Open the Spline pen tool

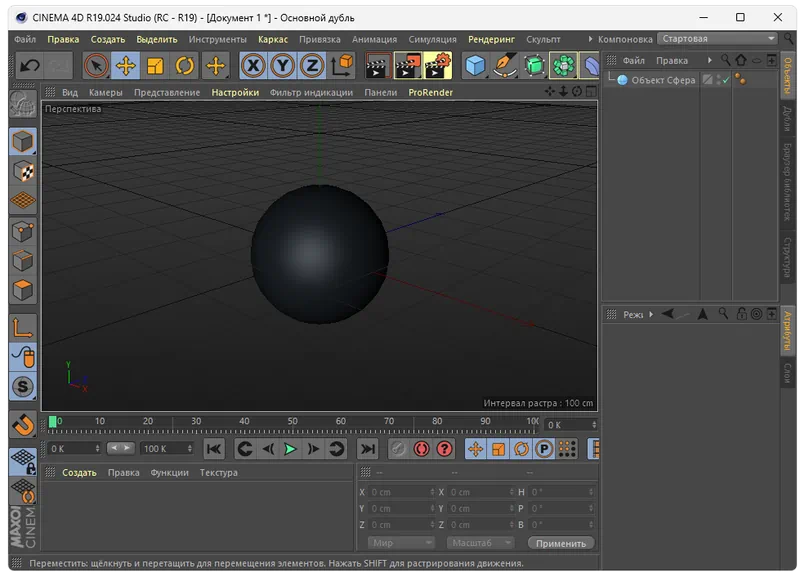[x=505, y=65]
